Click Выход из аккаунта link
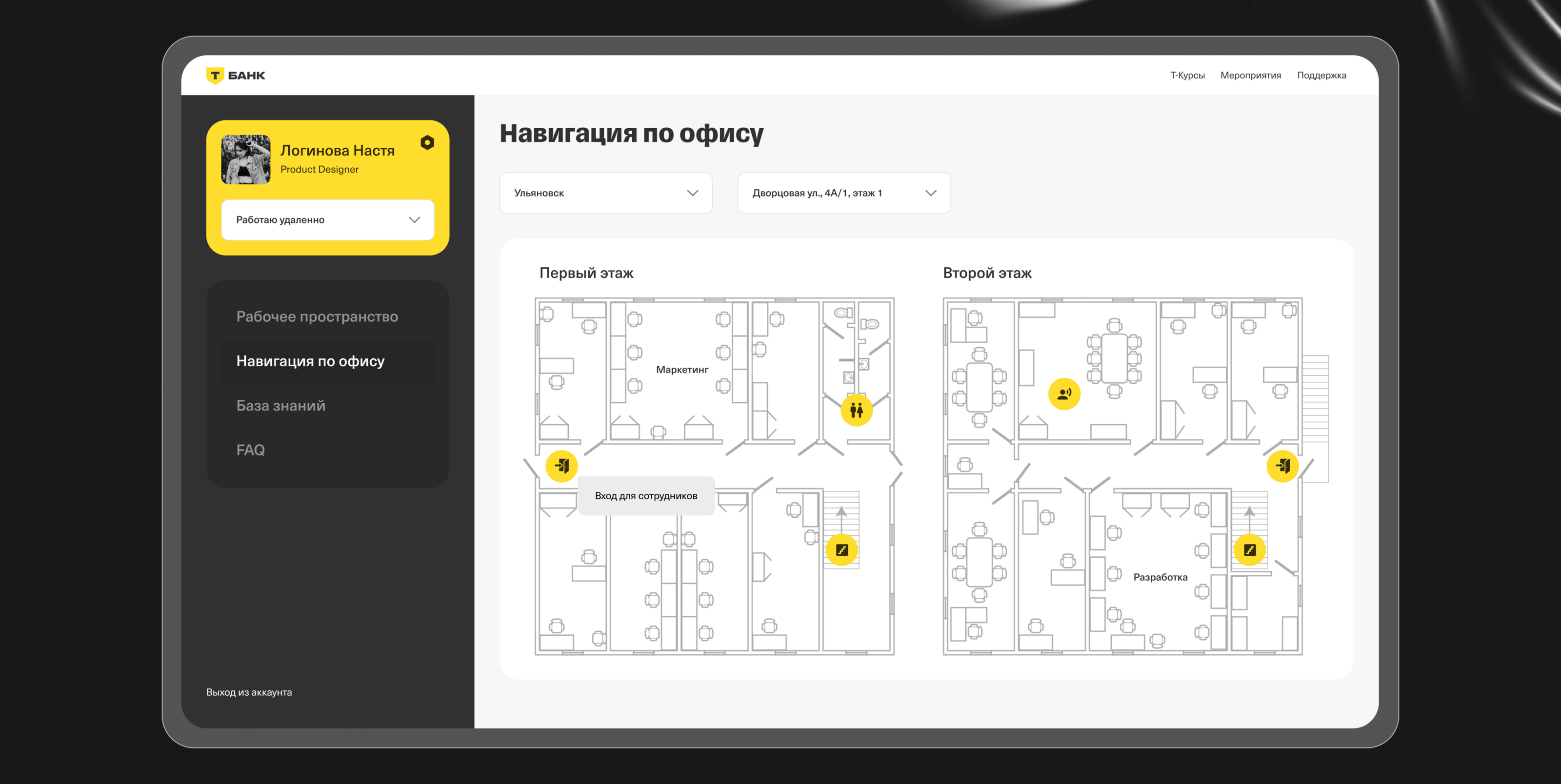The width and height of the screenshot is (1561, 784). [x=248, y=692]
